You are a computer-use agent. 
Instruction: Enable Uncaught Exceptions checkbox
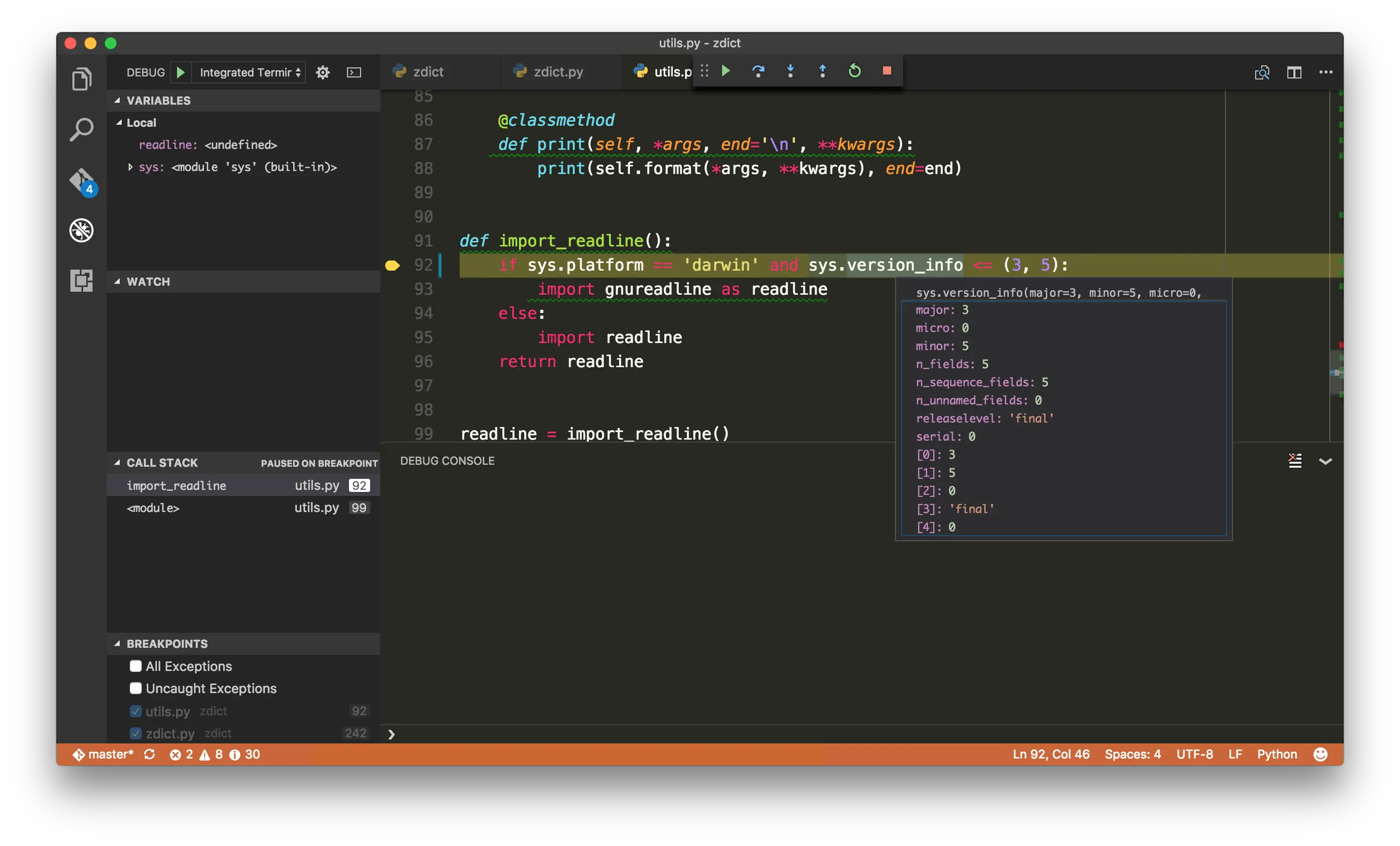[135, 688]
